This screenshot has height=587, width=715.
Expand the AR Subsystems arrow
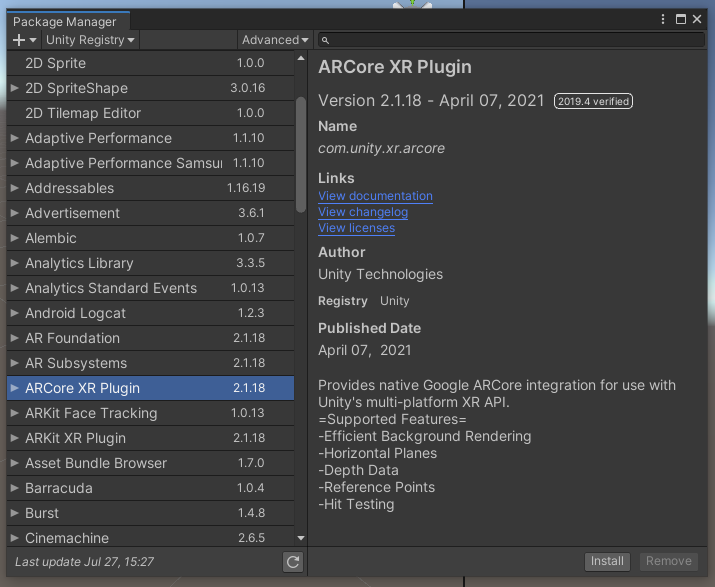(15, 363)
